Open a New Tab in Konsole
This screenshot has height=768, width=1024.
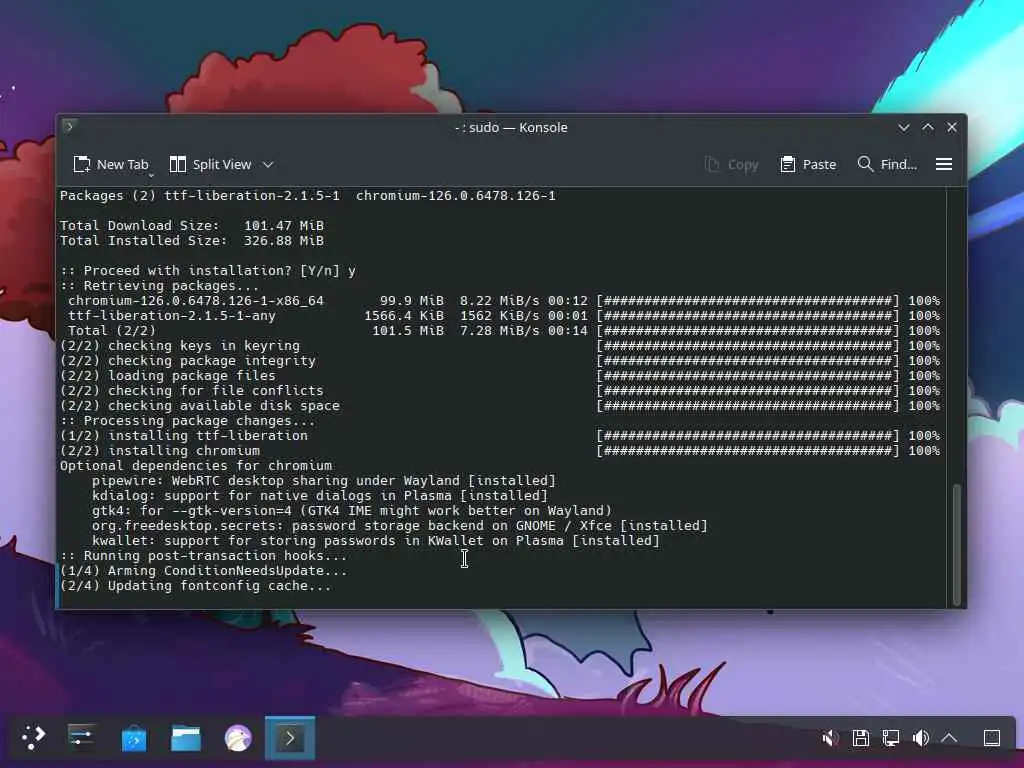click(111, 165)
